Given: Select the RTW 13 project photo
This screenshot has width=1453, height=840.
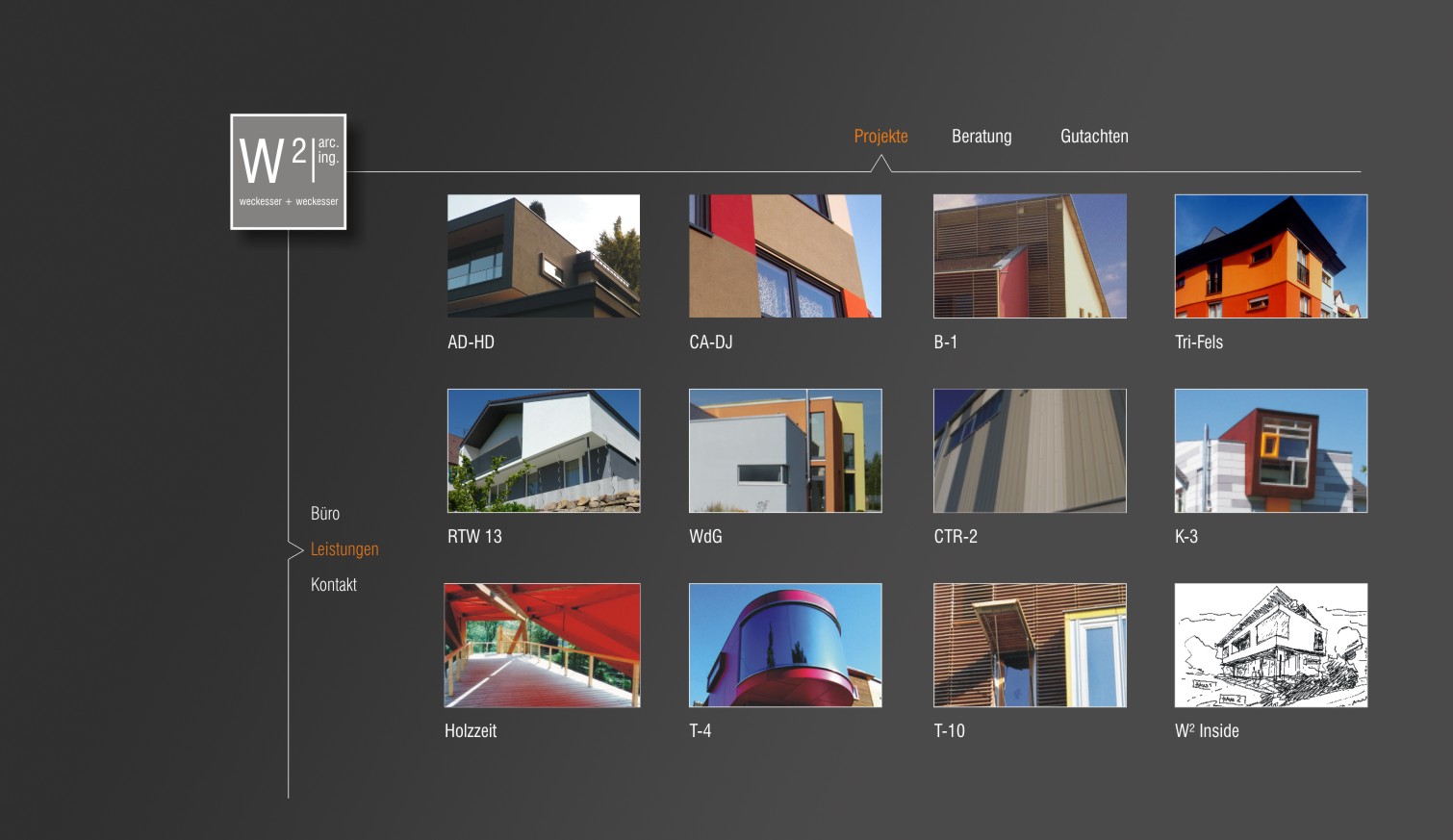Looking at the screenshot, I should coord(544,450).
